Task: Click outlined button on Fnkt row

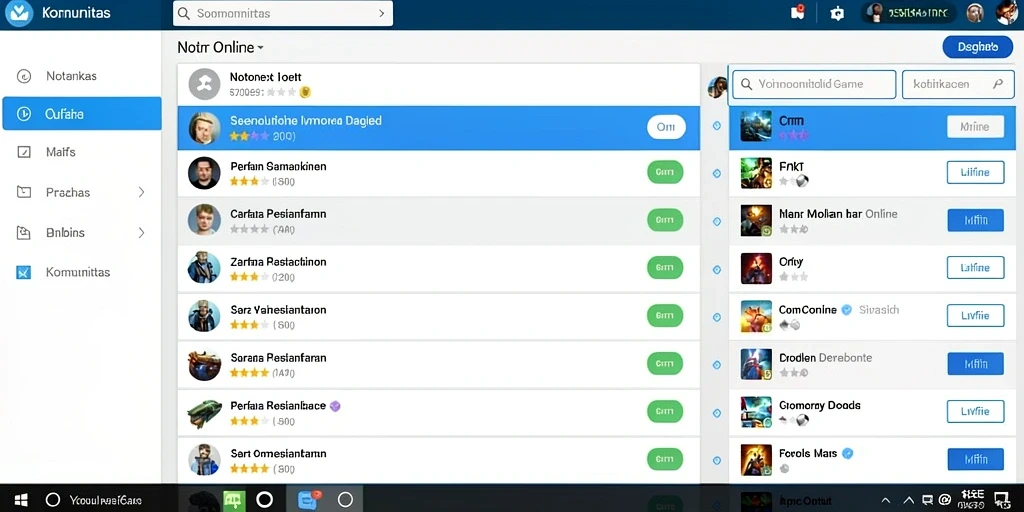Action: tap(976, 172)
